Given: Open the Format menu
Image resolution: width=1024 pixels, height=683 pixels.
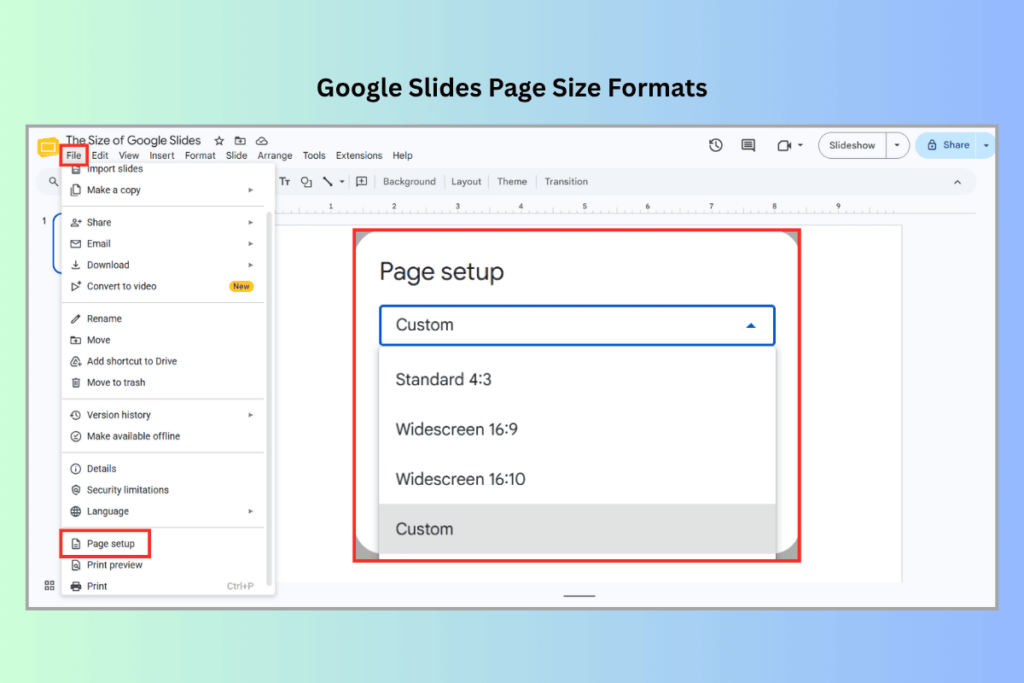Looking at the screenshot, I should pyautogui.click(x=200, y=155).
